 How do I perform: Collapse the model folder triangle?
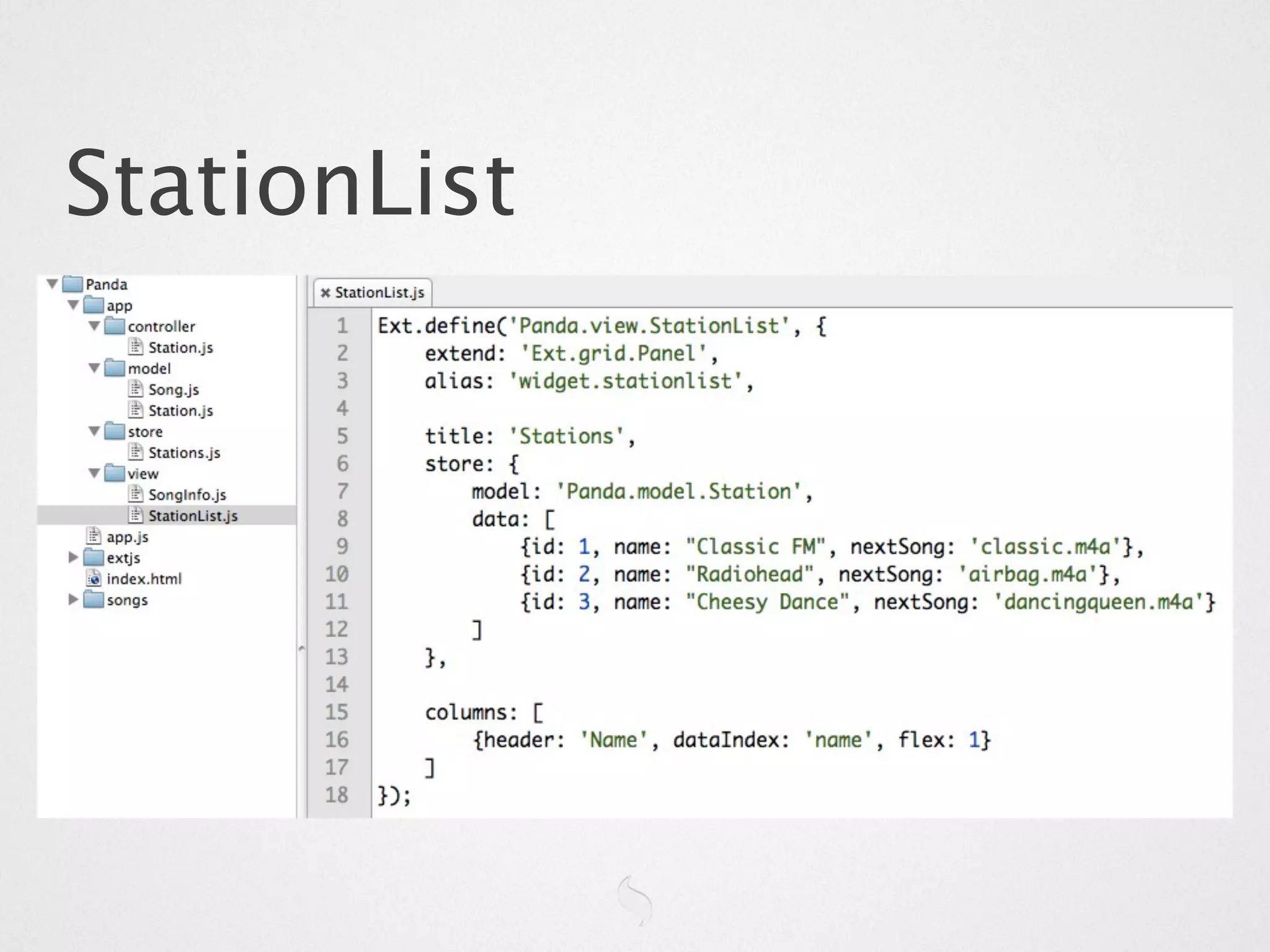pyautogui.click(x=95, y=369)
